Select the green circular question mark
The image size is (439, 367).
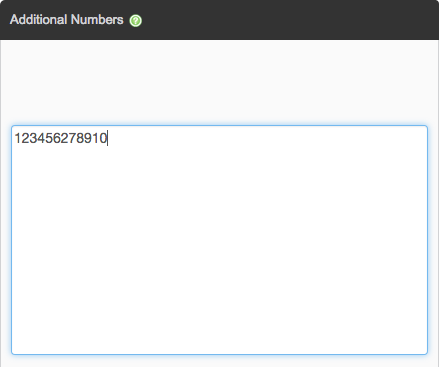(x=136, y=21)
